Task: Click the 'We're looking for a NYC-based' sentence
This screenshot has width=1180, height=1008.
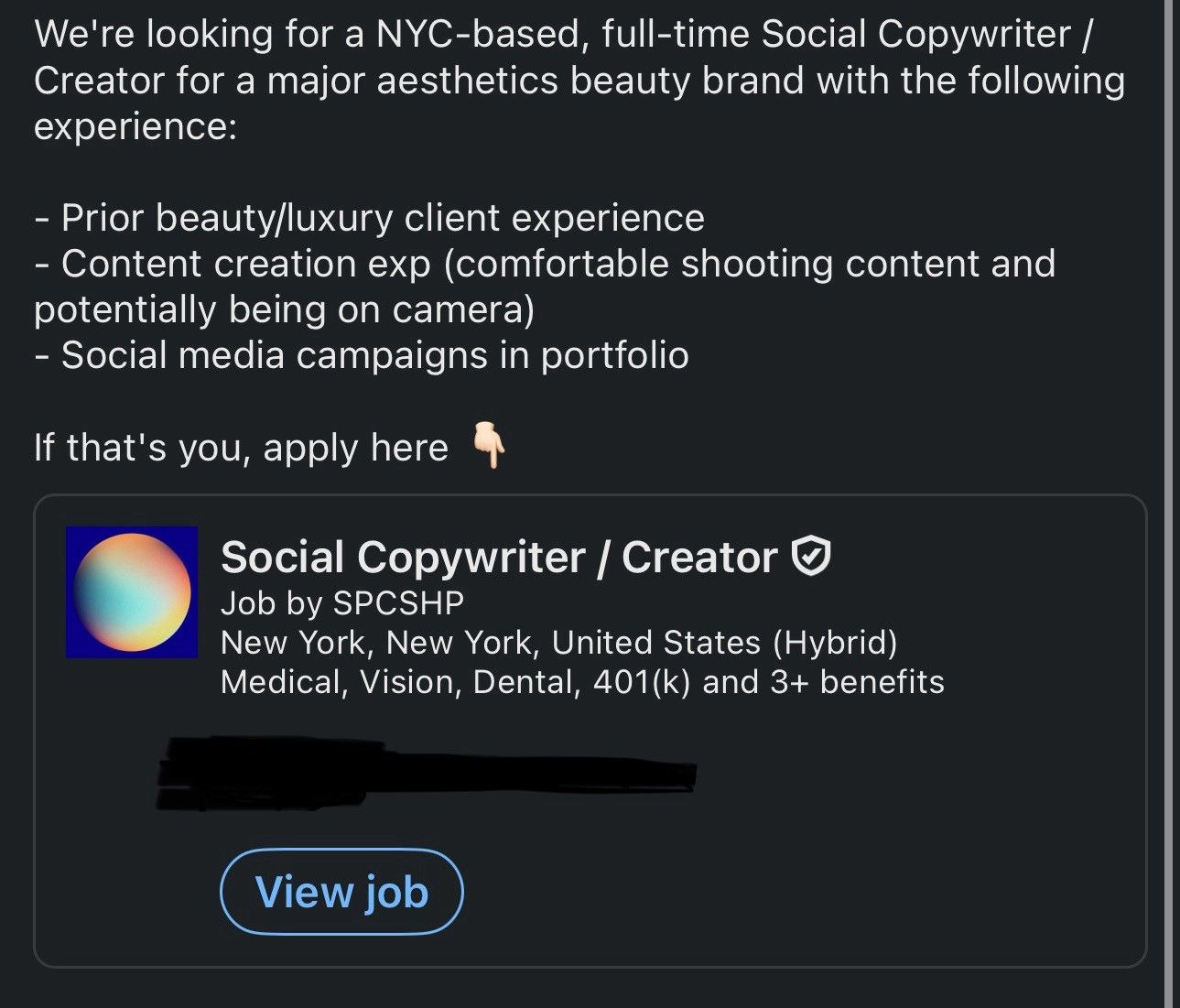Action: coord(564,35)
